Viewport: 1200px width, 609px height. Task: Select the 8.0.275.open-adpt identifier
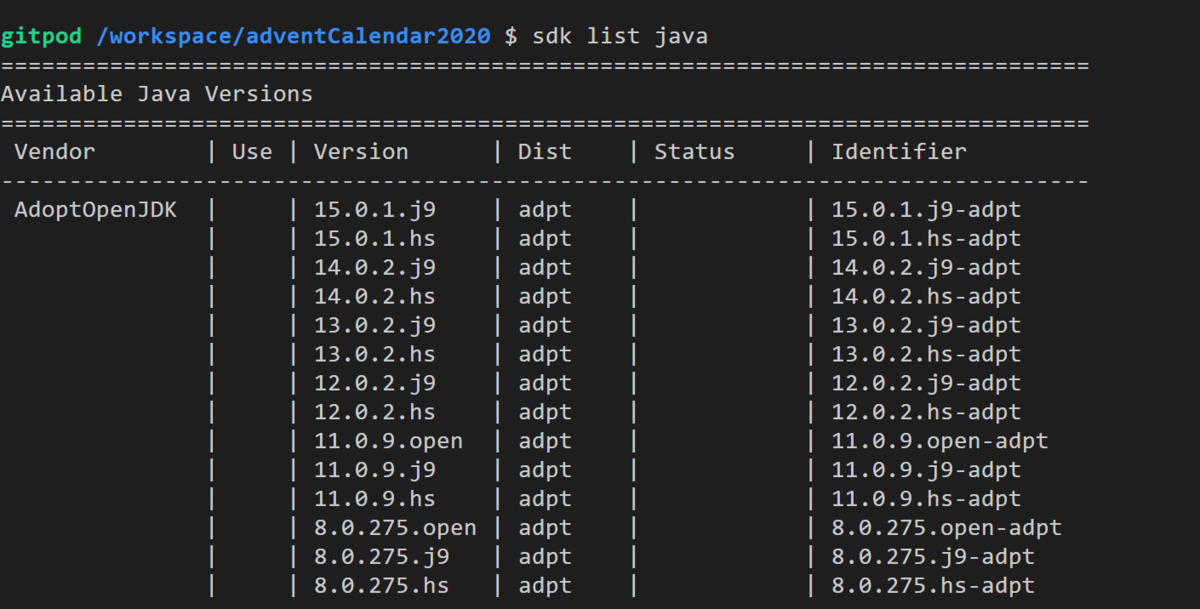[x=947, y=529]
